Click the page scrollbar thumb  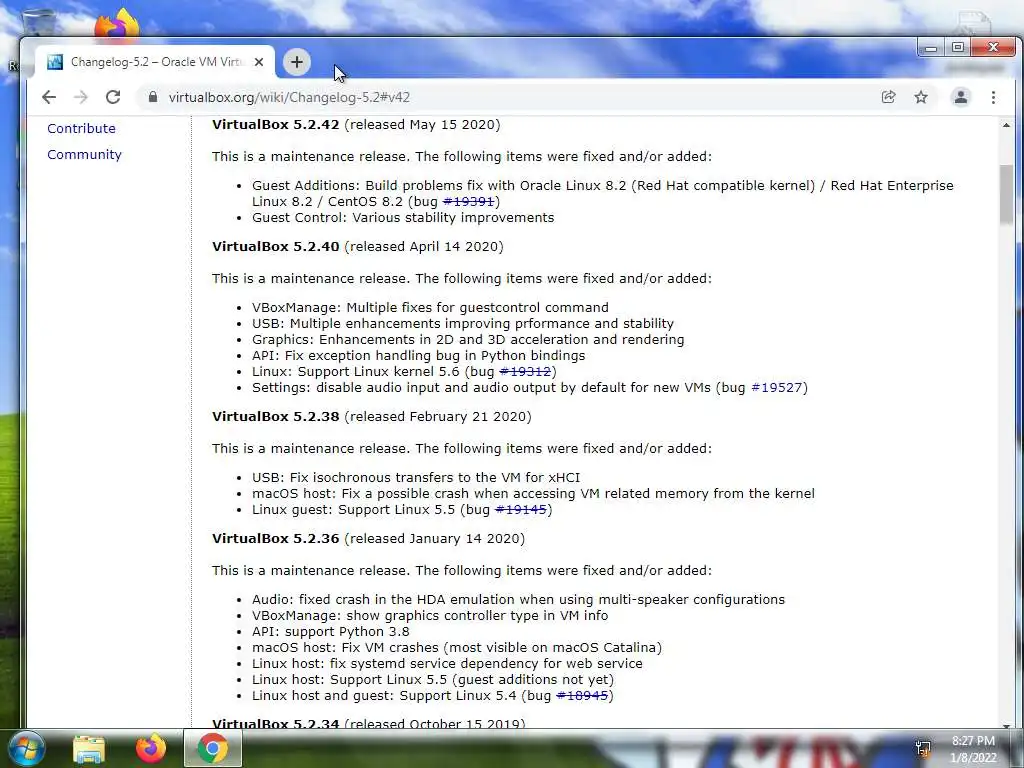click(1006, 195)
